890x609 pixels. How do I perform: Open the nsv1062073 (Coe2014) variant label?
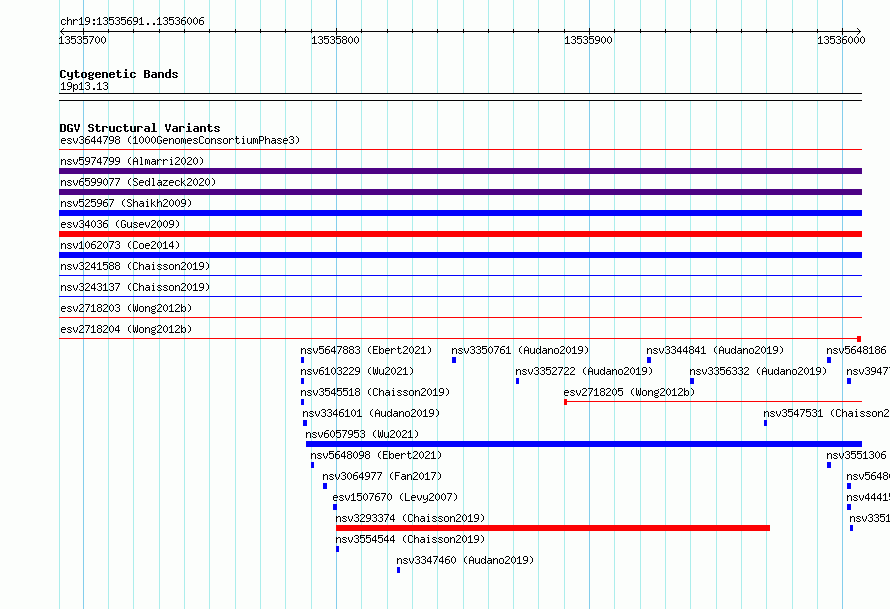[x=120, y=245]
